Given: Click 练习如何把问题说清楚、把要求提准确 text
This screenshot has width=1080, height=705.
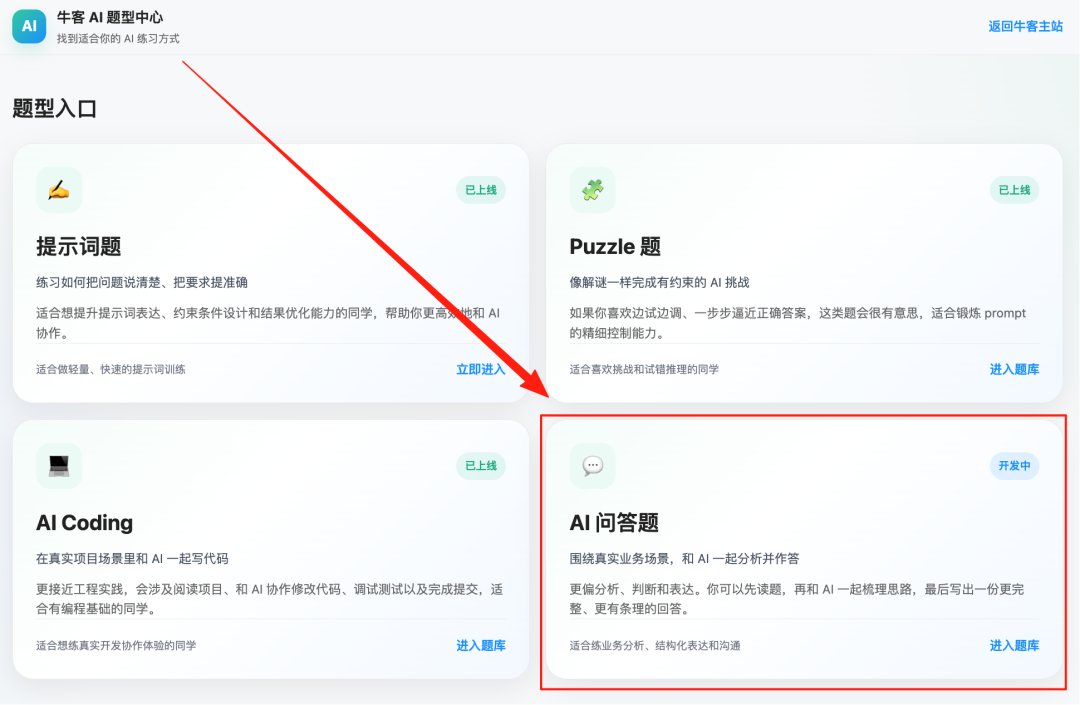Looking at the screenshot, I should point(142,282).
